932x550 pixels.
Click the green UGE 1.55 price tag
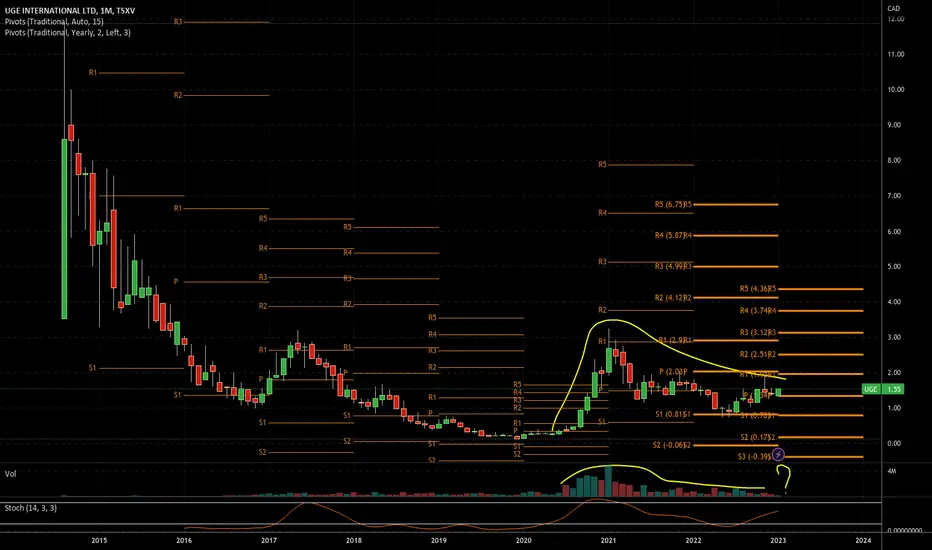(x=883, y=389)
